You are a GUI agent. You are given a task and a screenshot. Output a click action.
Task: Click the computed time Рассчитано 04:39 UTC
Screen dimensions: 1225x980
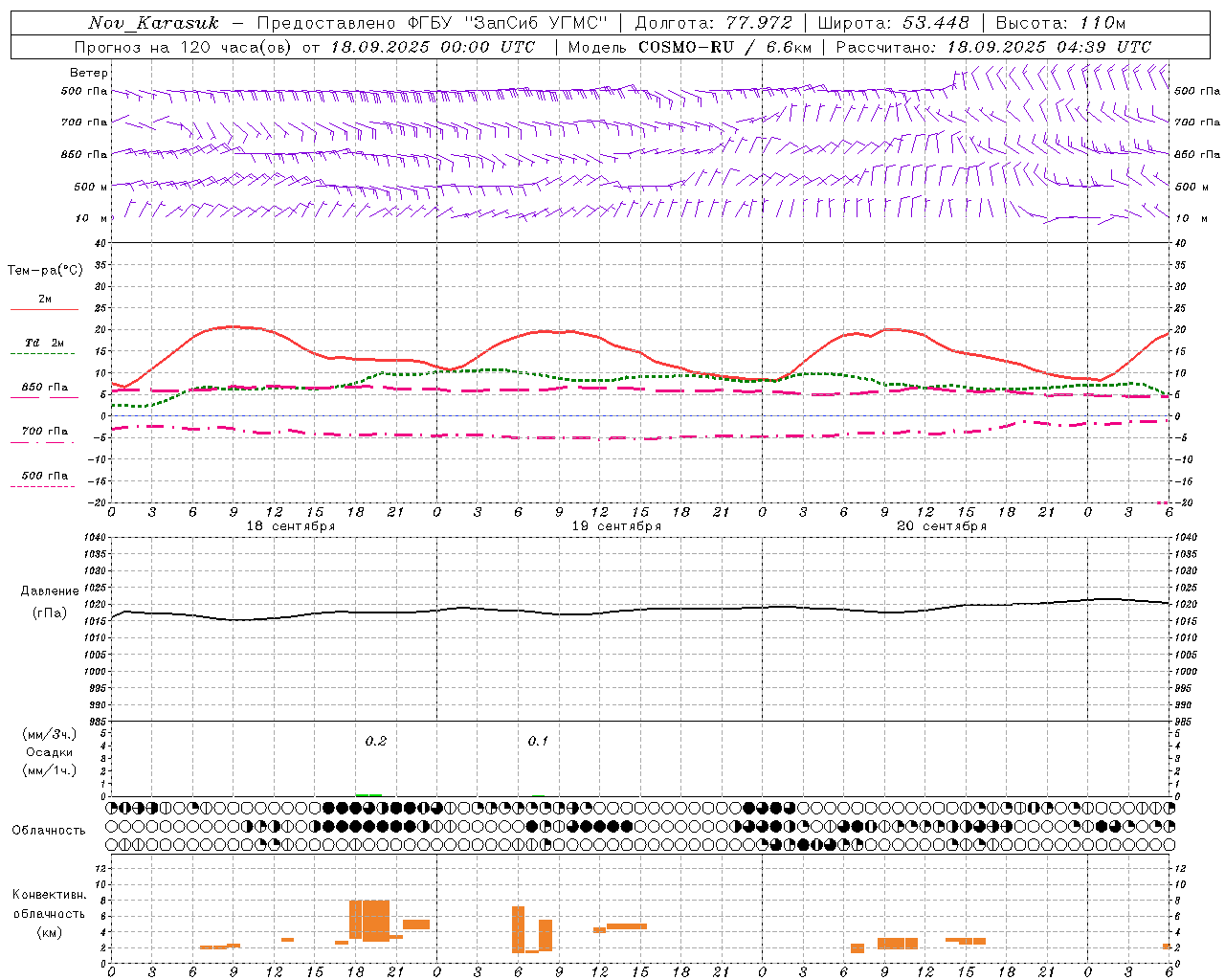pos(993,47)
